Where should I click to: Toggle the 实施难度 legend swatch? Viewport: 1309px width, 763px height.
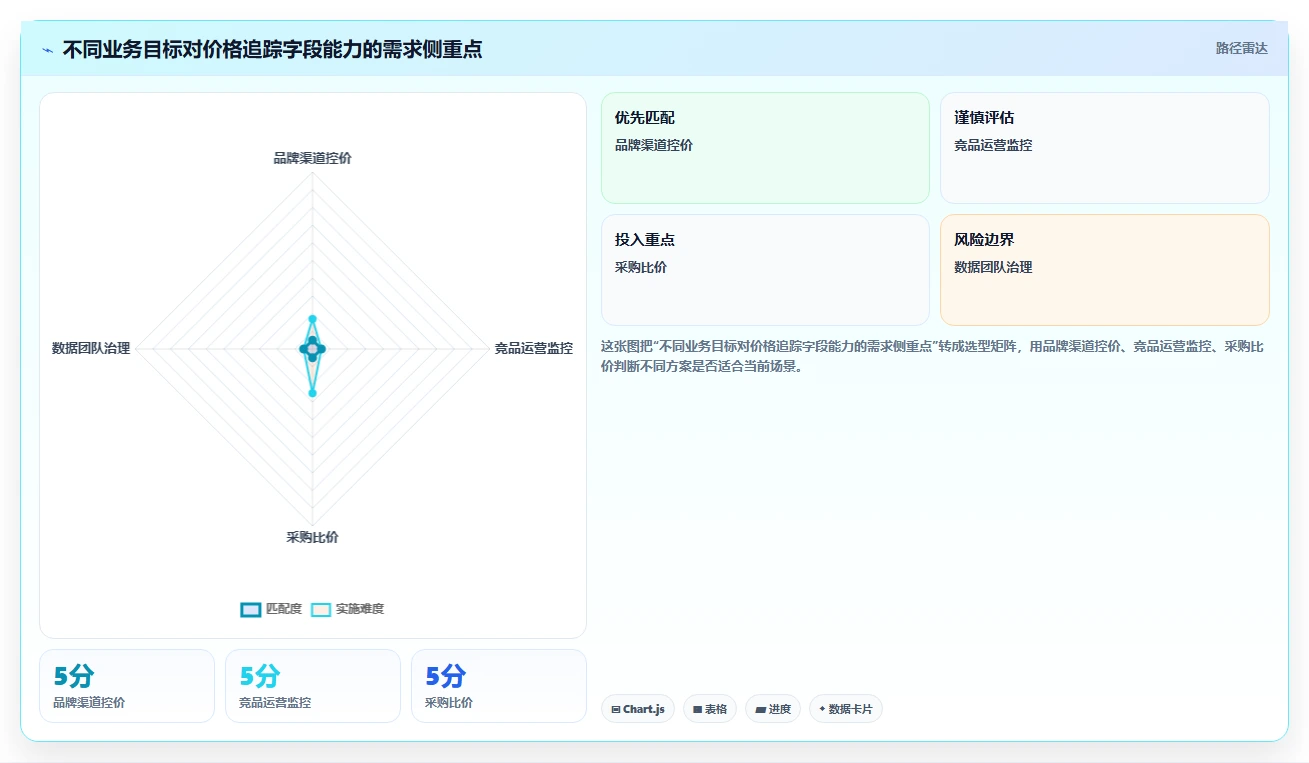tap(320, 609)
